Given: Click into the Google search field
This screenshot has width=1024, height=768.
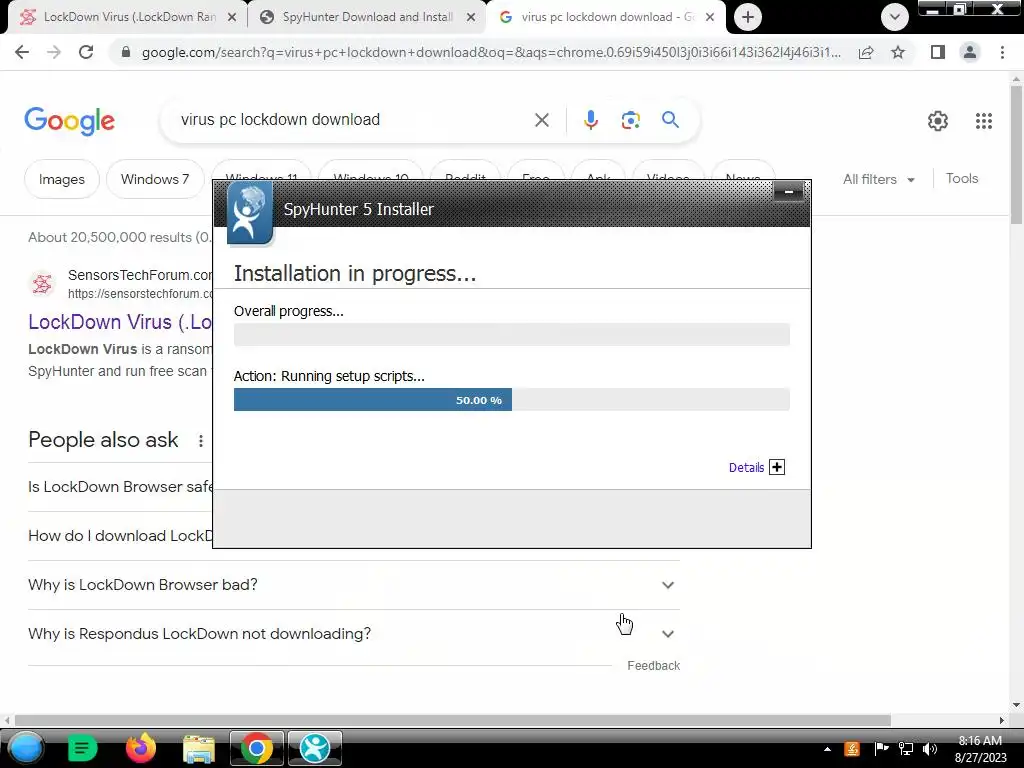Looking at the screenshot, I should pyautogui.click(x=353, y=120).
